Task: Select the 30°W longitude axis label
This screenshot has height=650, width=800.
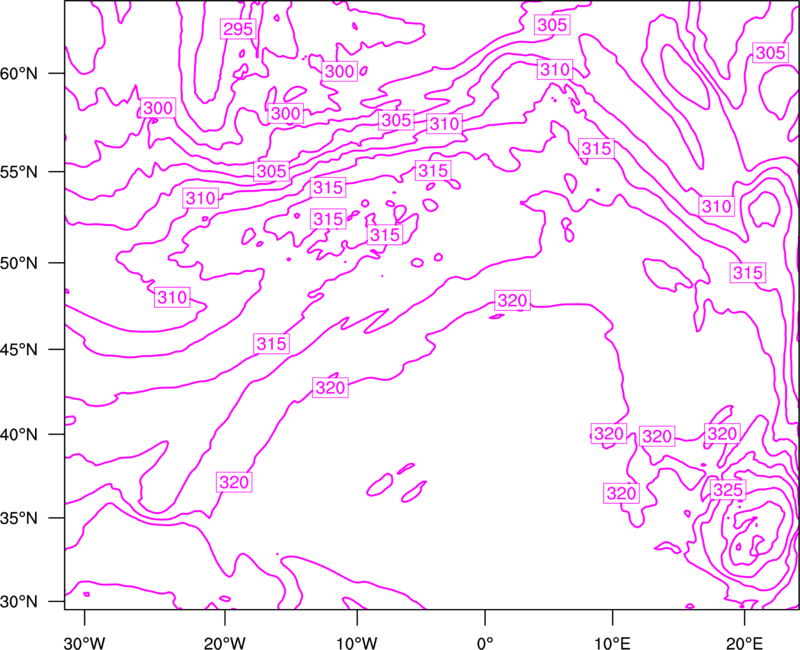Action: pos(84,643)
